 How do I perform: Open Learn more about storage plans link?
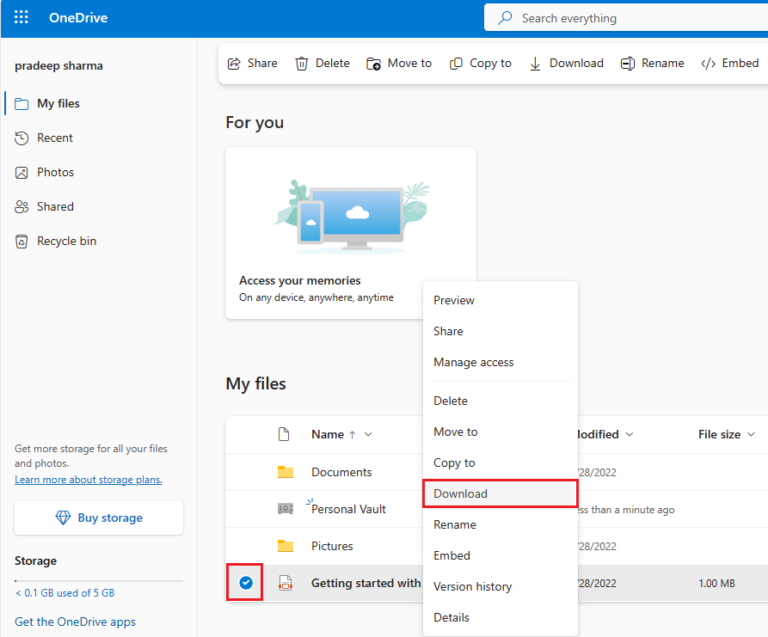point(88,480)
